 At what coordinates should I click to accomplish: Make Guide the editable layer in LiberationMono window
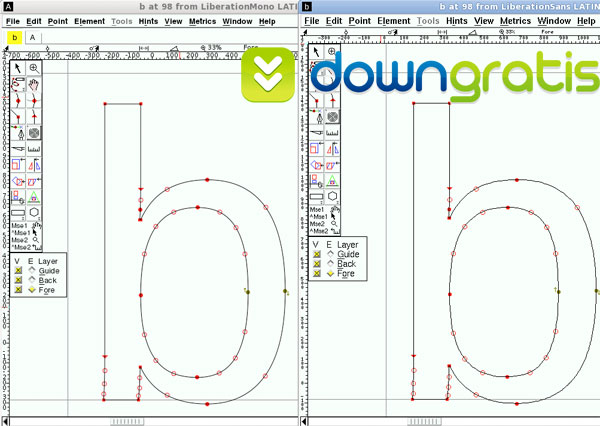point(32,270)
